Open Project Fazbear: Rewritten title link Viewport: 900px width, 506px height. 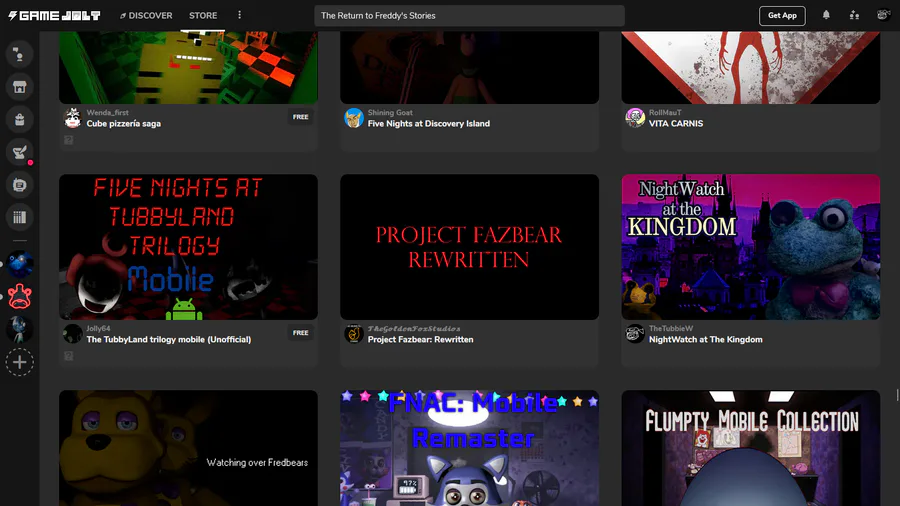[x=420, y=340]
